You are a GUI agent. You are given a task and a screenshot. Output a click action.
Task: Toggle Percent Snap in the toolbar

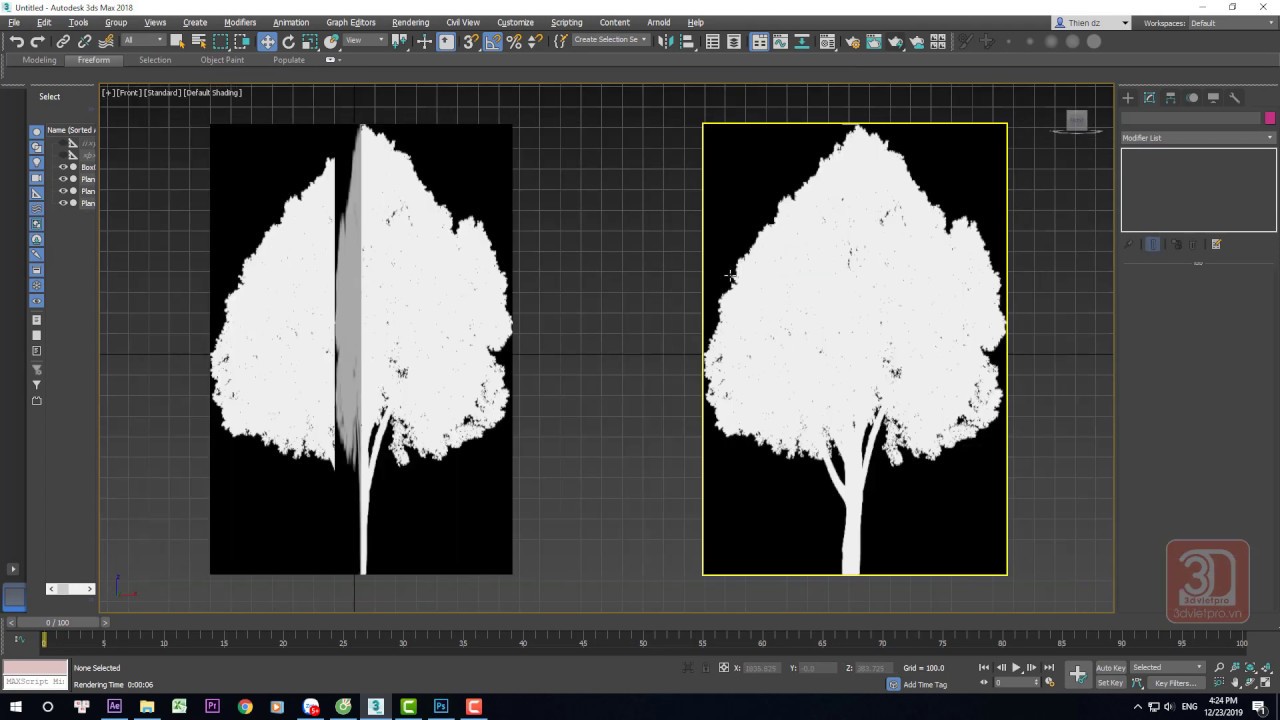tap(514, 41)
